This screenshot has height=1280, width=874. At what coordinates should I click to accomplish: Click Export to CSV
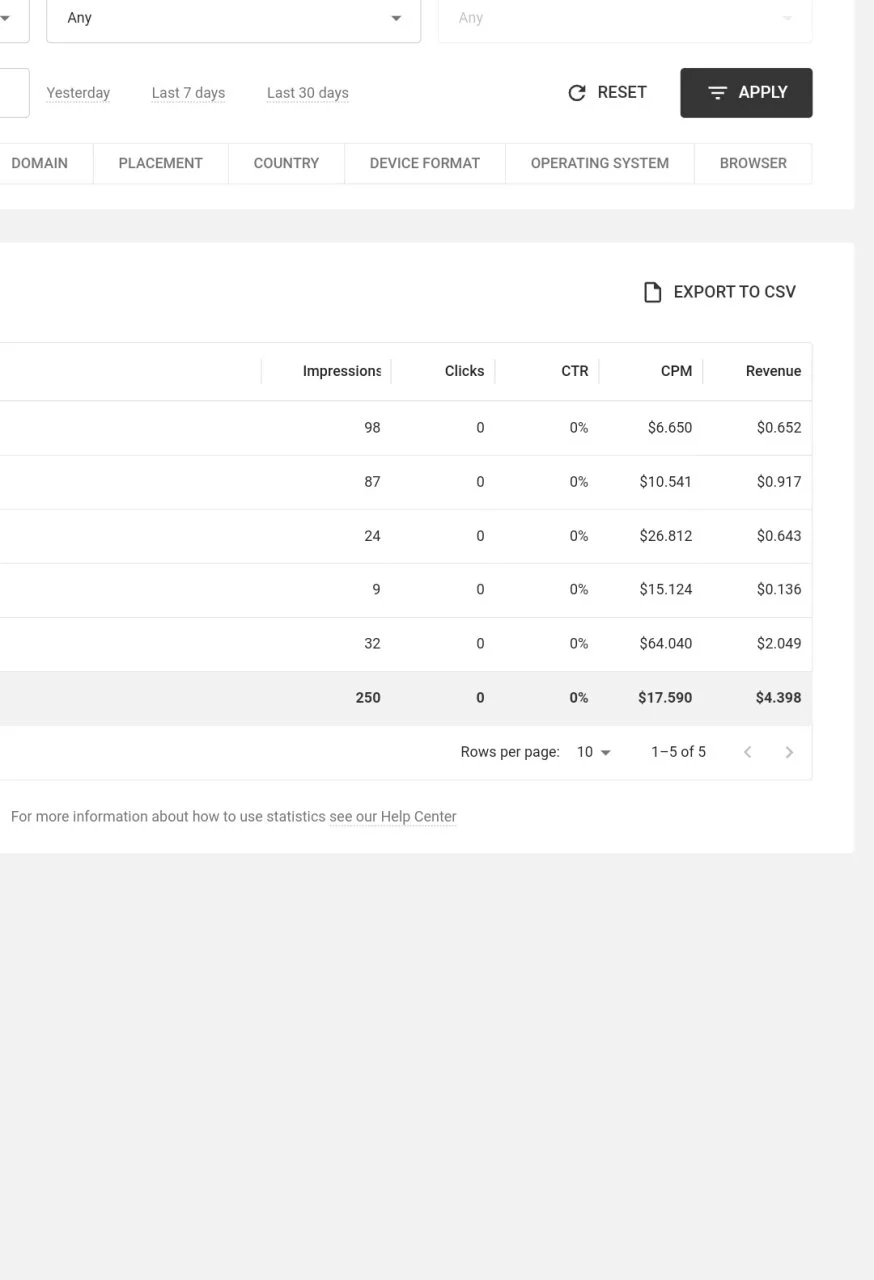(x=720, y=292)
